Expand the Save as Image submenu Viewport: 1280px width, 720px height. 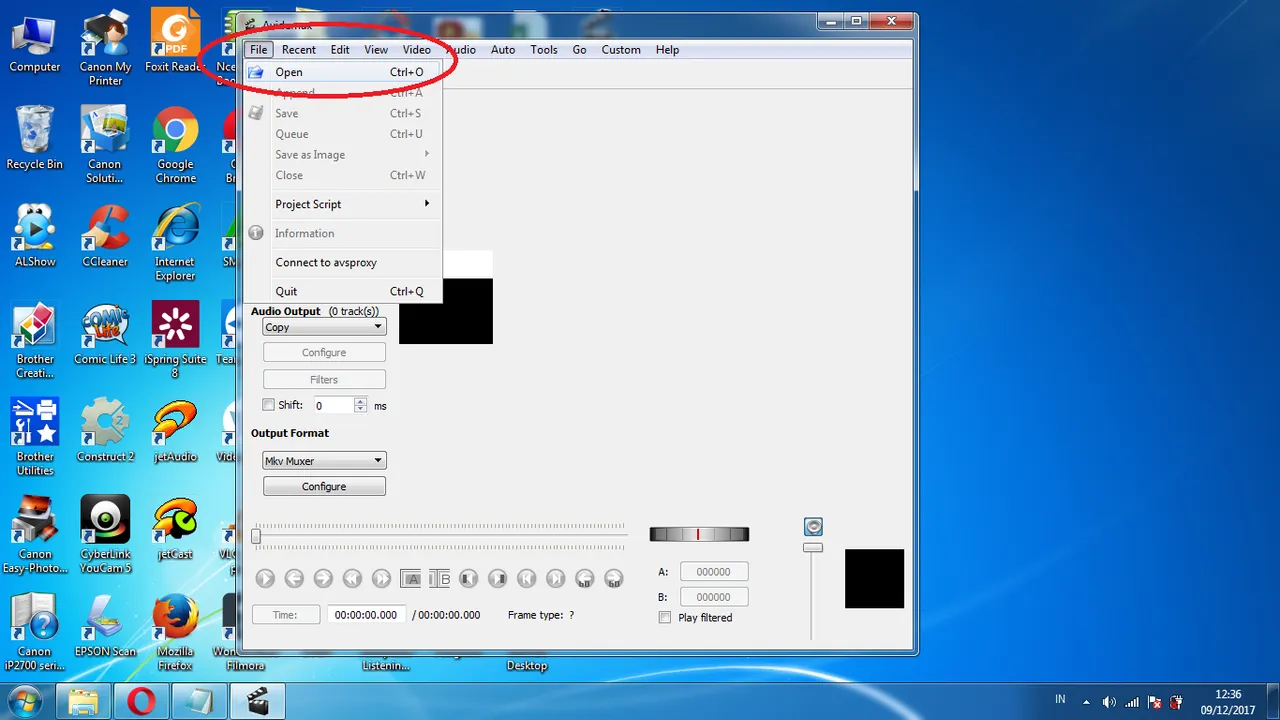point(341,155)
